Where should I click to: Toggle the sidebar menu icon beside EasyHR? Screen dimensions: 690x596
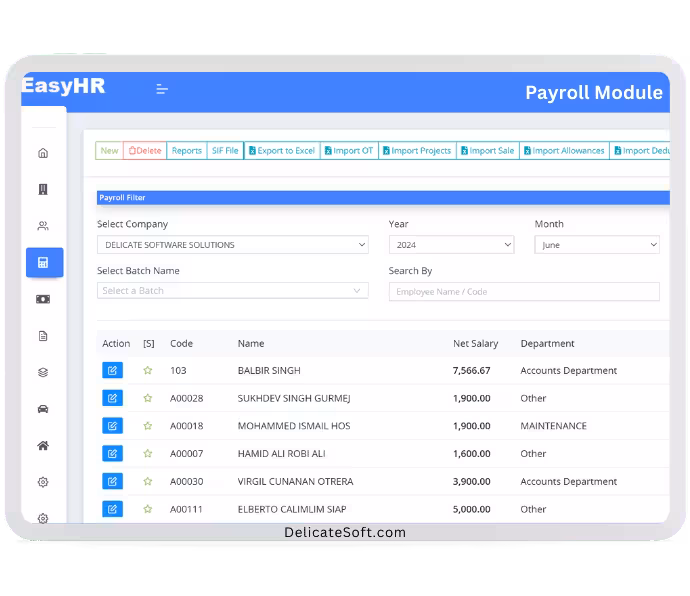pyautogui.click(x=162, y=89)
